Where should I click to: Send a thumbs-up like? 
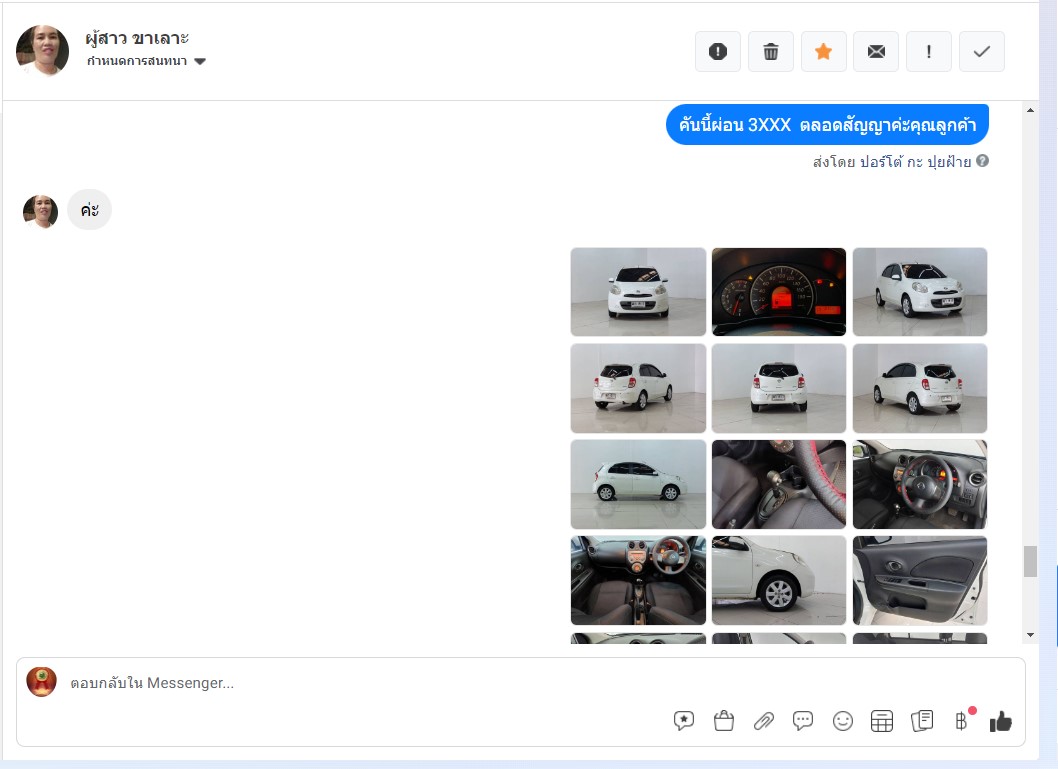tap(1001, 721)
